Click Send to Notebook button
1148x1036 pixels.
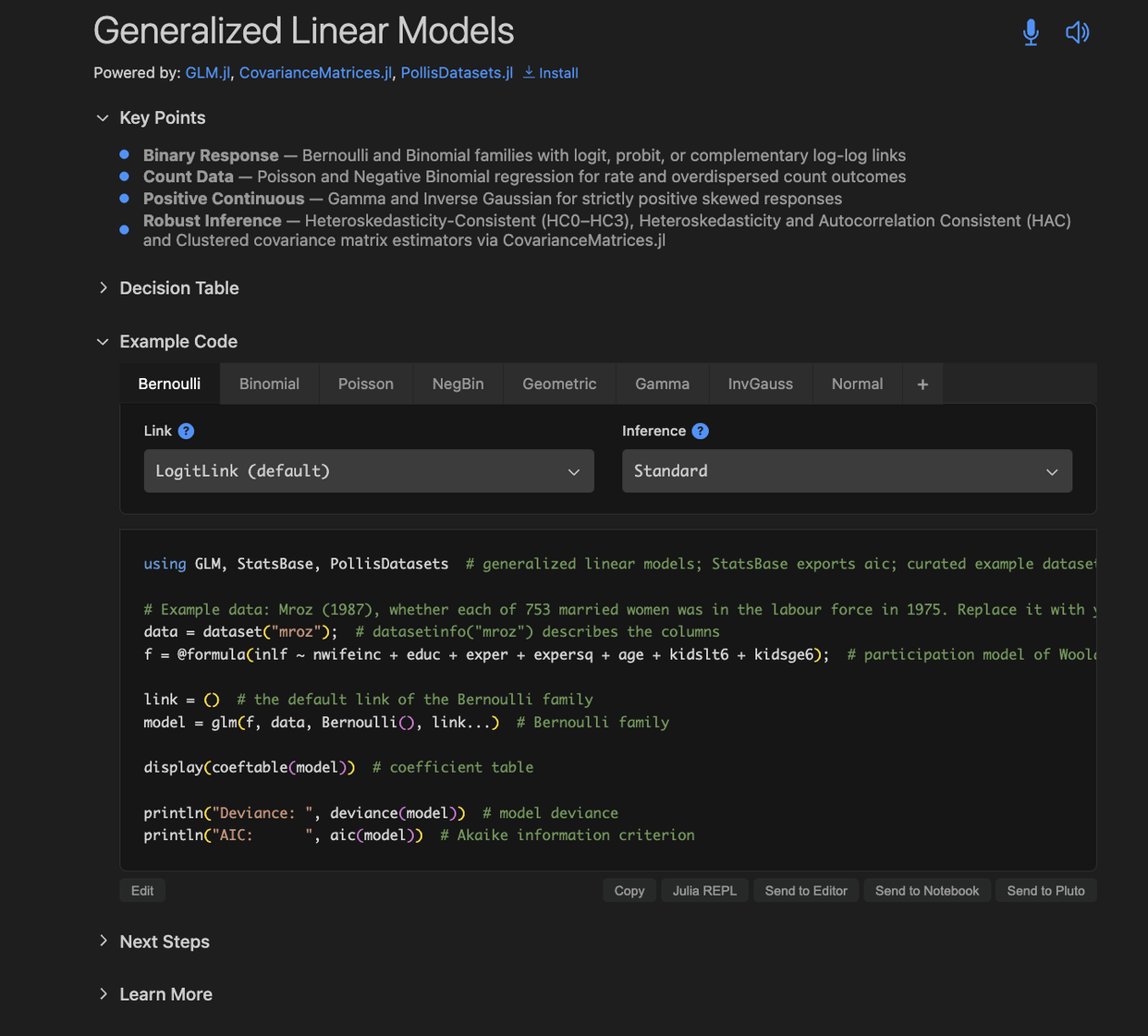(927, 891)
